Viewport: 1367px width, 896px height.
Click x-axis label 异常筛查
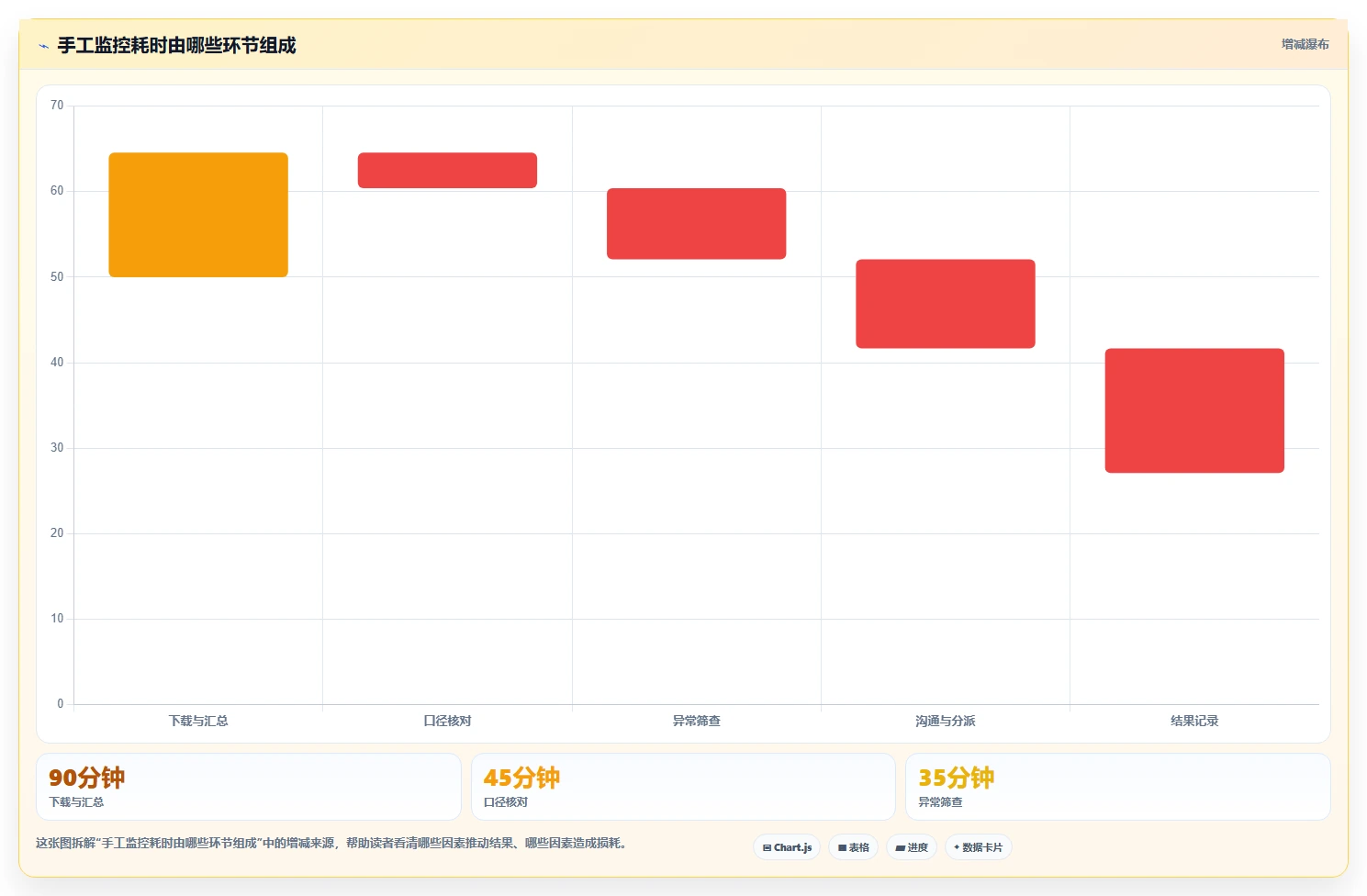click(697, 721)
